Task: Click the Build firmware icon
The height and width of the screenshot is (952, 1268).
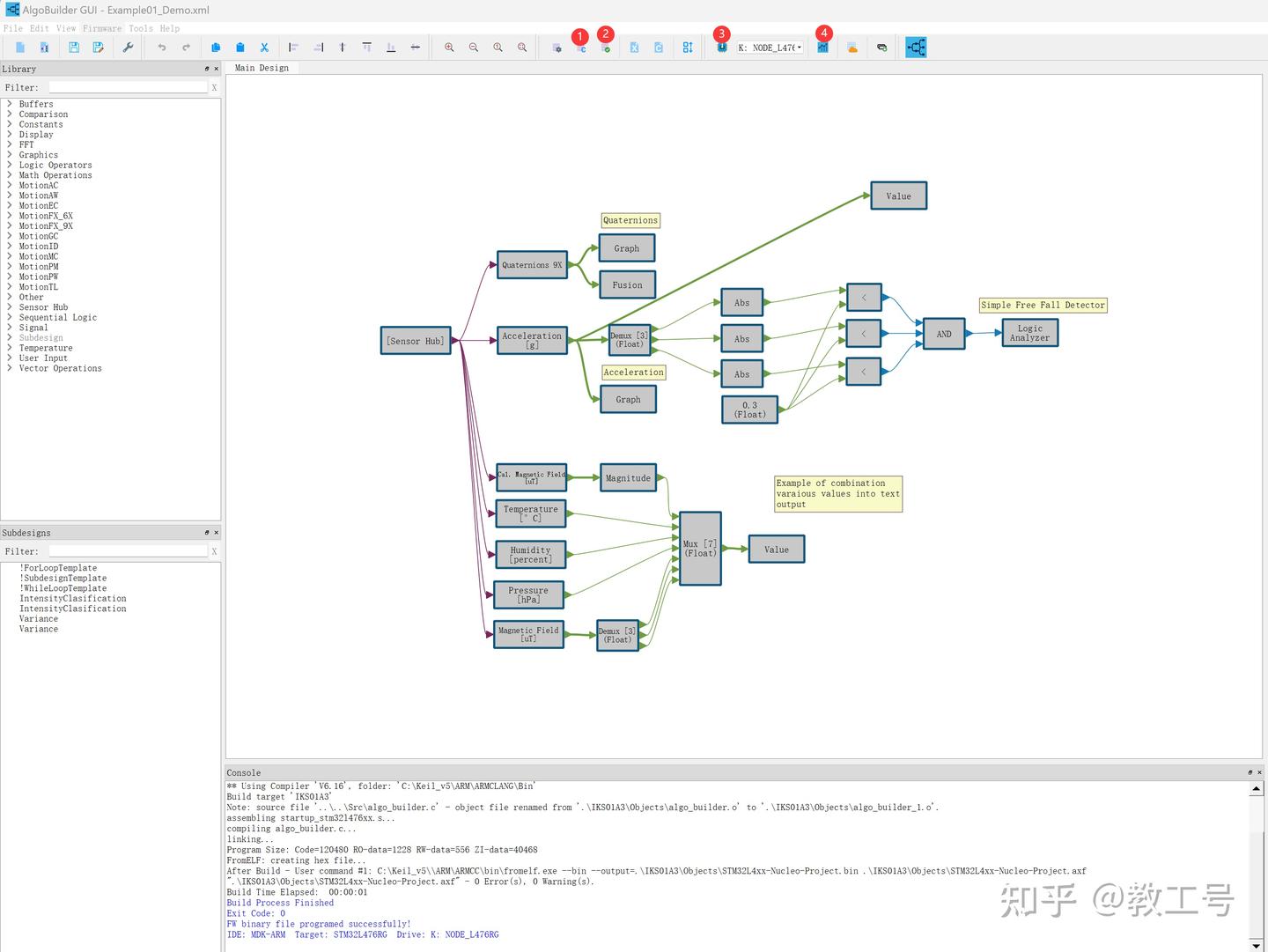Action: pyautogui.click(x=606, y=48)
